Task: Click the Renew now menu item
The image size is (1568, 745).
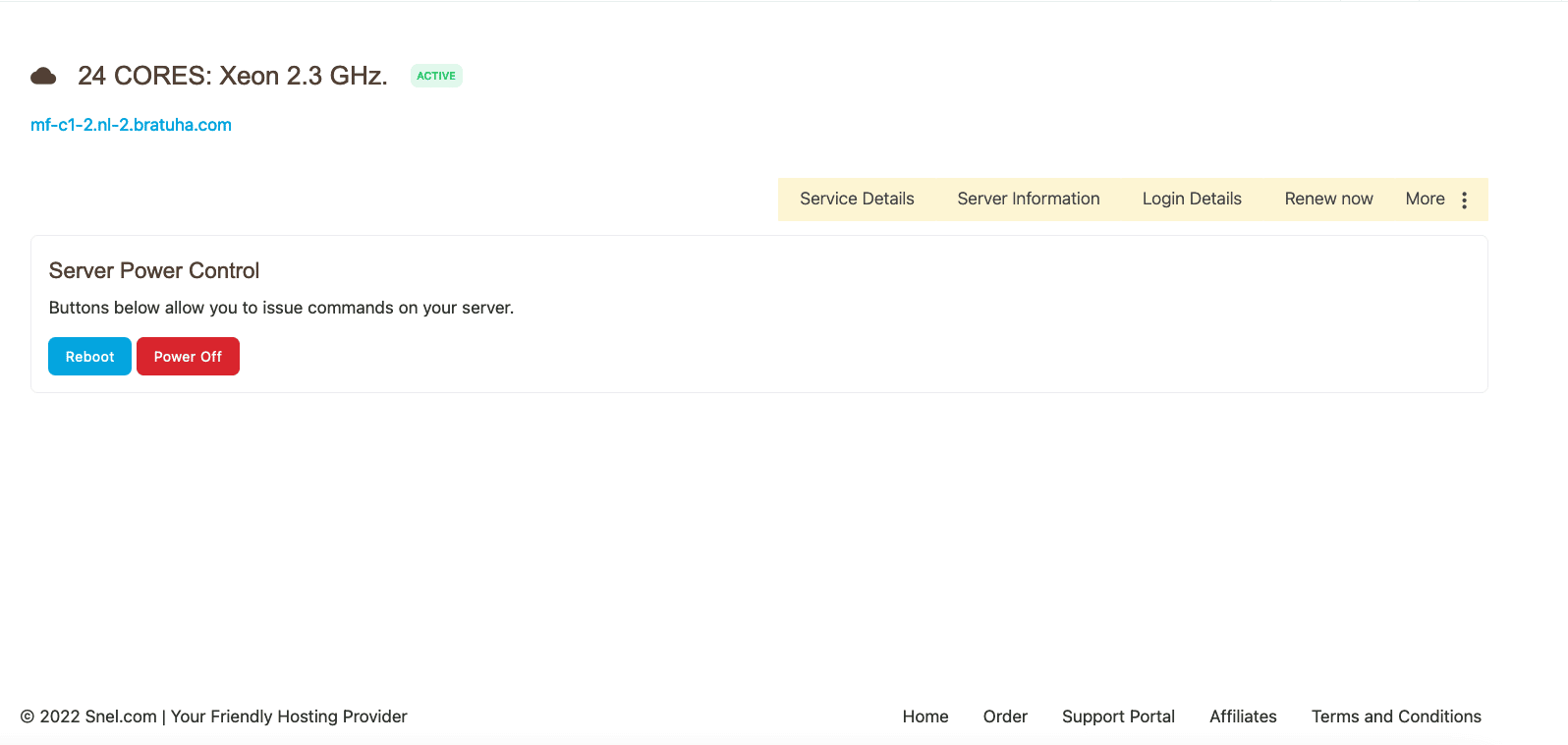Action: pos(1328,199)
